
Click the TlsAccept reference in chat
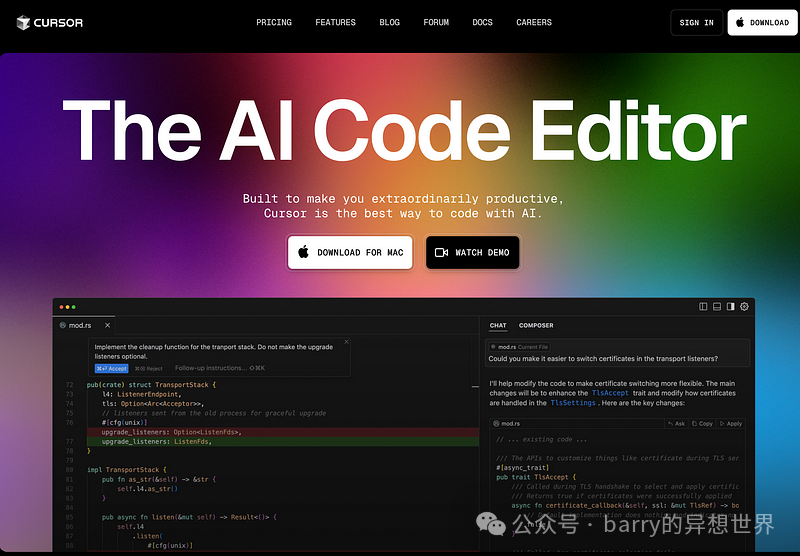click(x=610, y=393)
